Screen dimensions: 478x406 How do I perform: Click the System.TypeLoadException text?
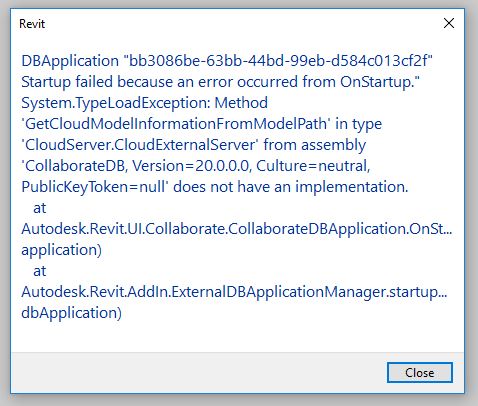pos(116,103)
